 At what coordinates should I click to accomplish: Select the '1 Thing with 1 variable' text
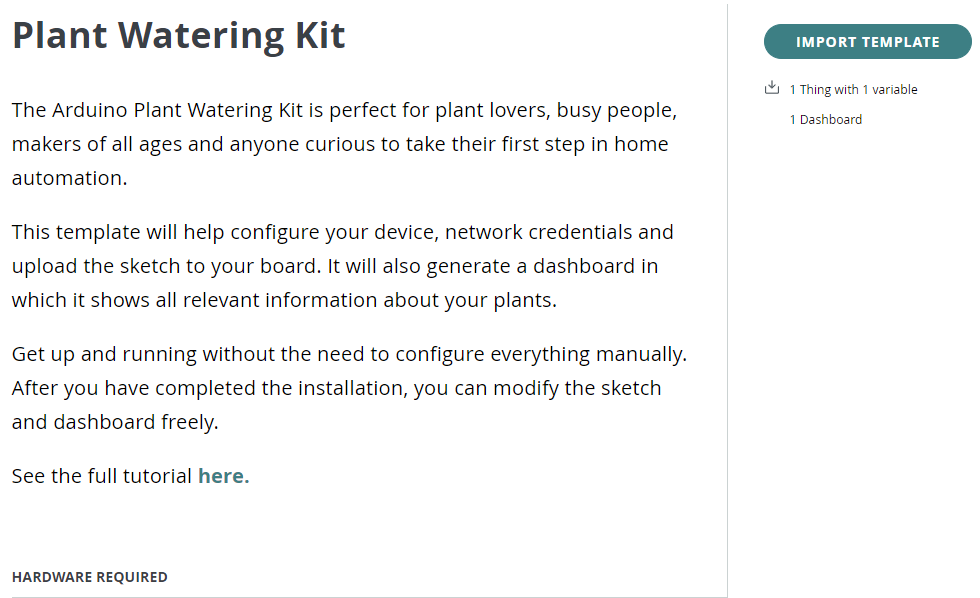click(x=853, y=89)
